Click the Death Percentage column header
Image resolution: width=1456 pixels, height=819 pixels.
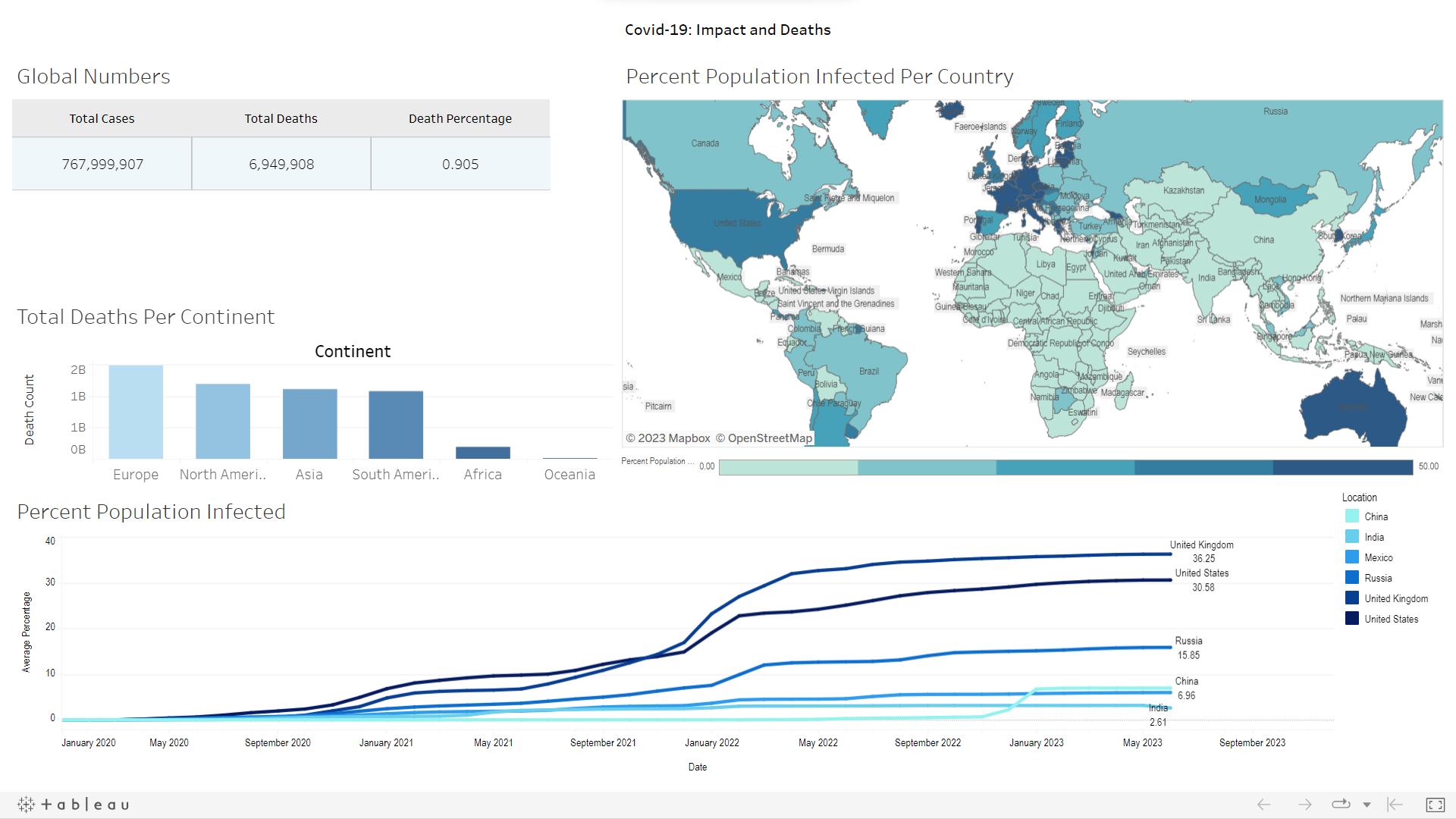coord(460,118)
